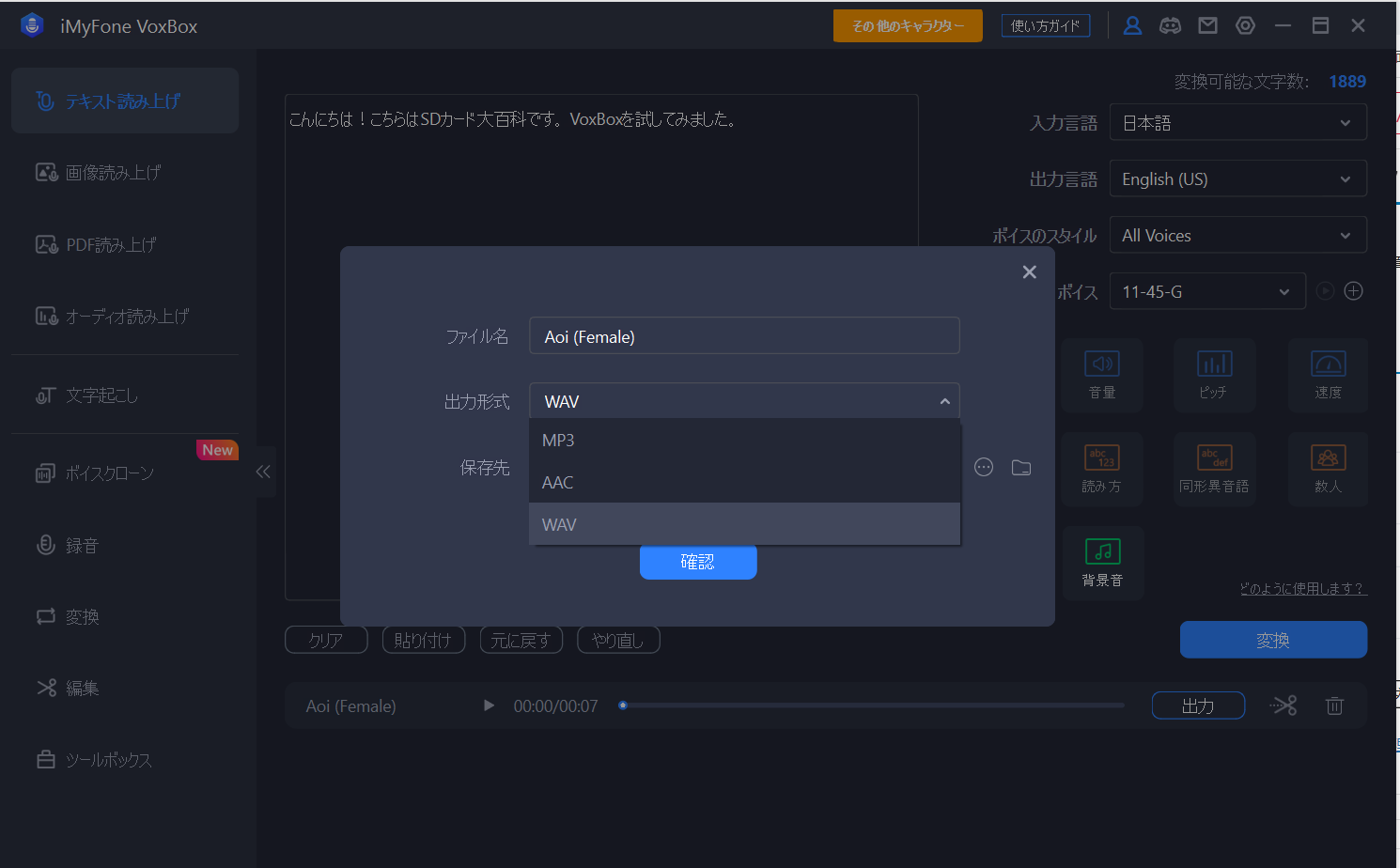Play the Aoi (Female) audio clip

[x=489, y=705]
